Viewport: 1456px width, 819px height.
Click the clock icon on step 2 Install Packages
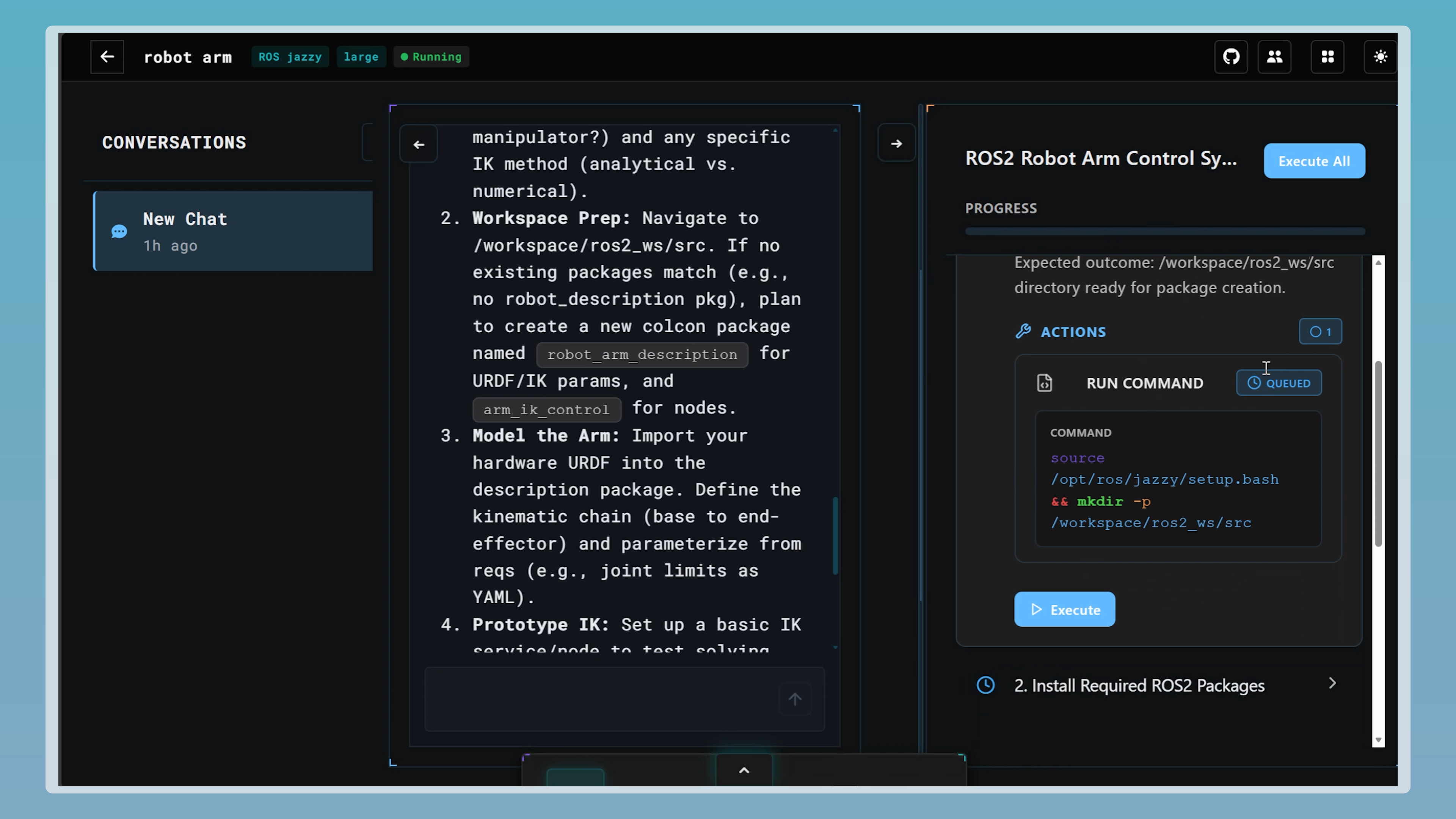point(985,685)
